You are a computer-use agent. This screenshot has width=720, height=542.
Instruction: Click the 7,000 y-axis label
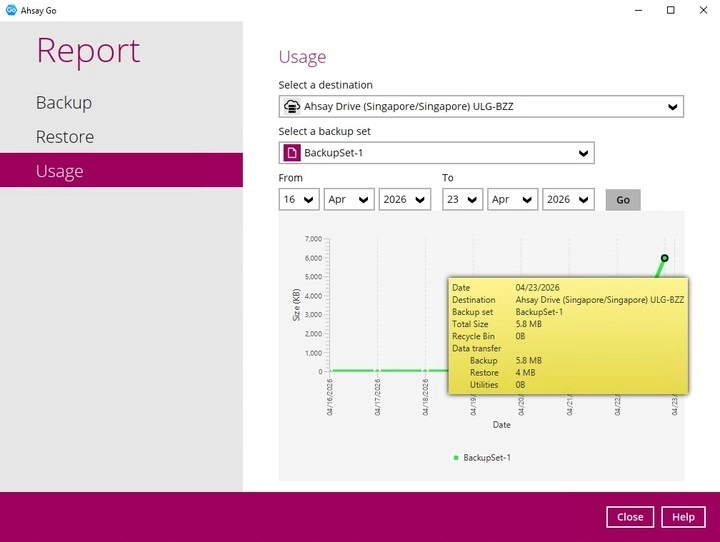(x=313, y=239)
